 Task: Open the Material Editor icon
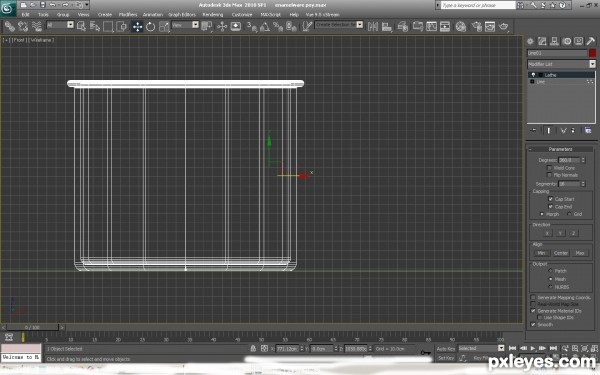[461, 26]
